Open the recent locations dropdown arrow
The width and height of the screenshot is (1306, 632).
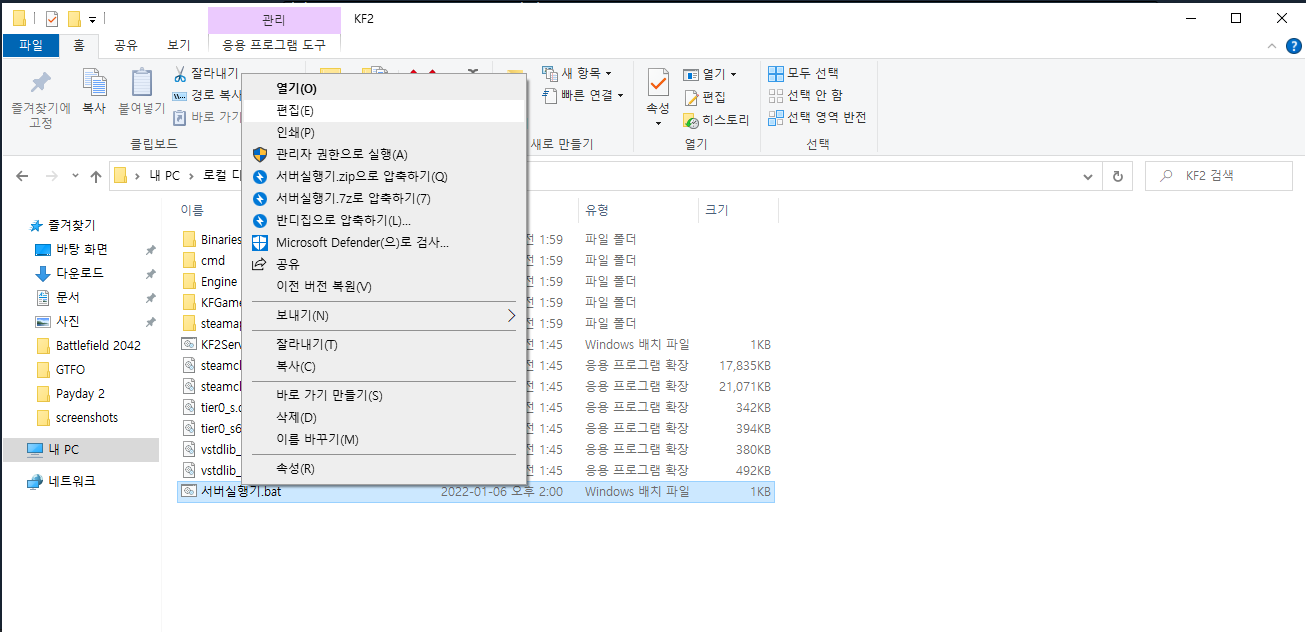[x=75, y=176]
